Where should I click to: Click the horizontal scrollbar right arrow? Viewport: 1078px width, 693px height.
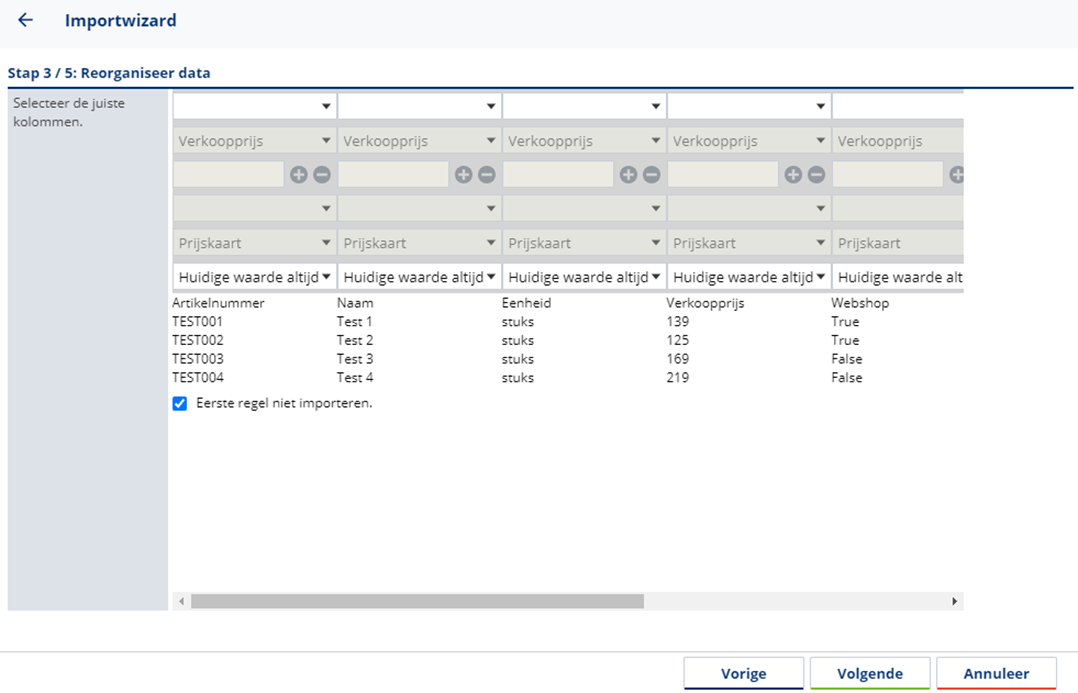[954, 601]
